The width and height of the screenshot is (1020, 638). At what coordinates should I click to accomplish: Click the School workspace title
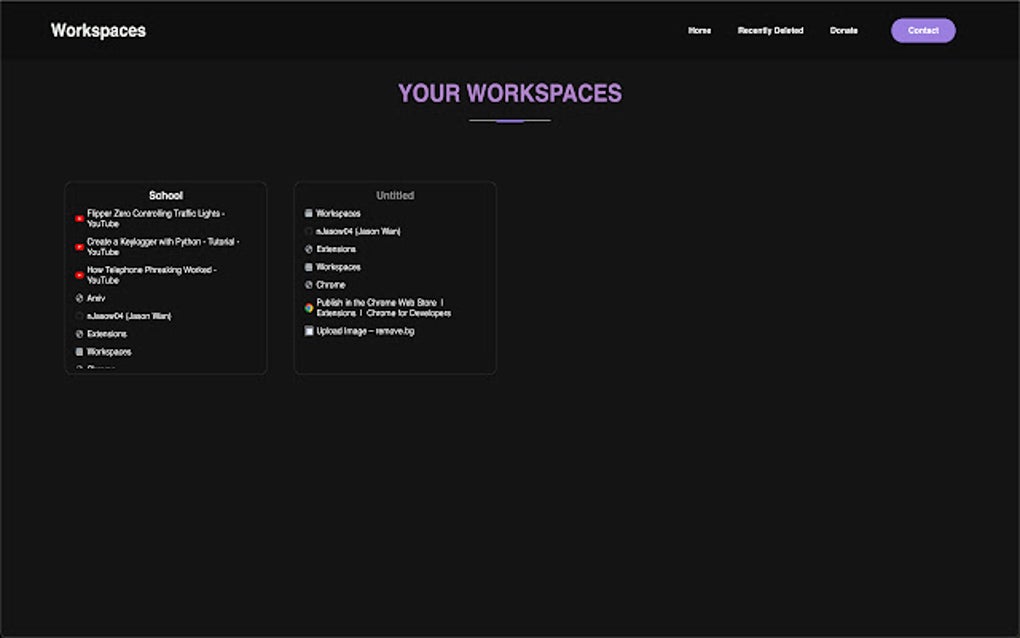point(165,195)
